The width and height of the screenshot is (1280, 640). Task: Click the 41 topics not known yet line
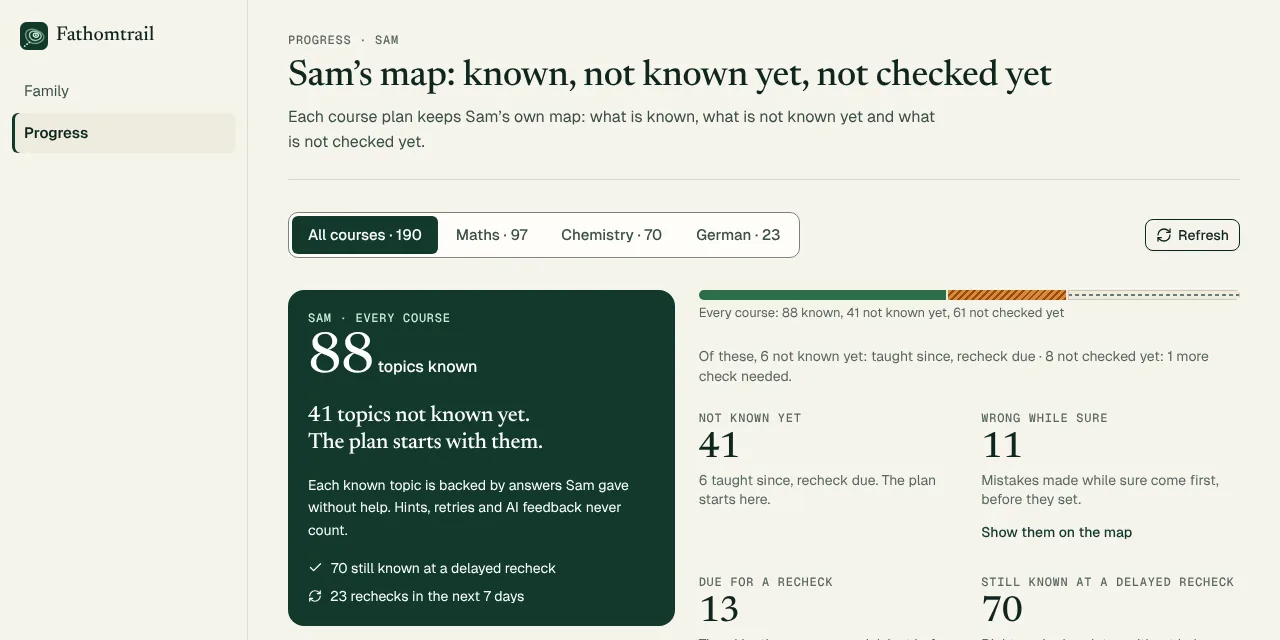pyautogui.click(x=419, y=414)
